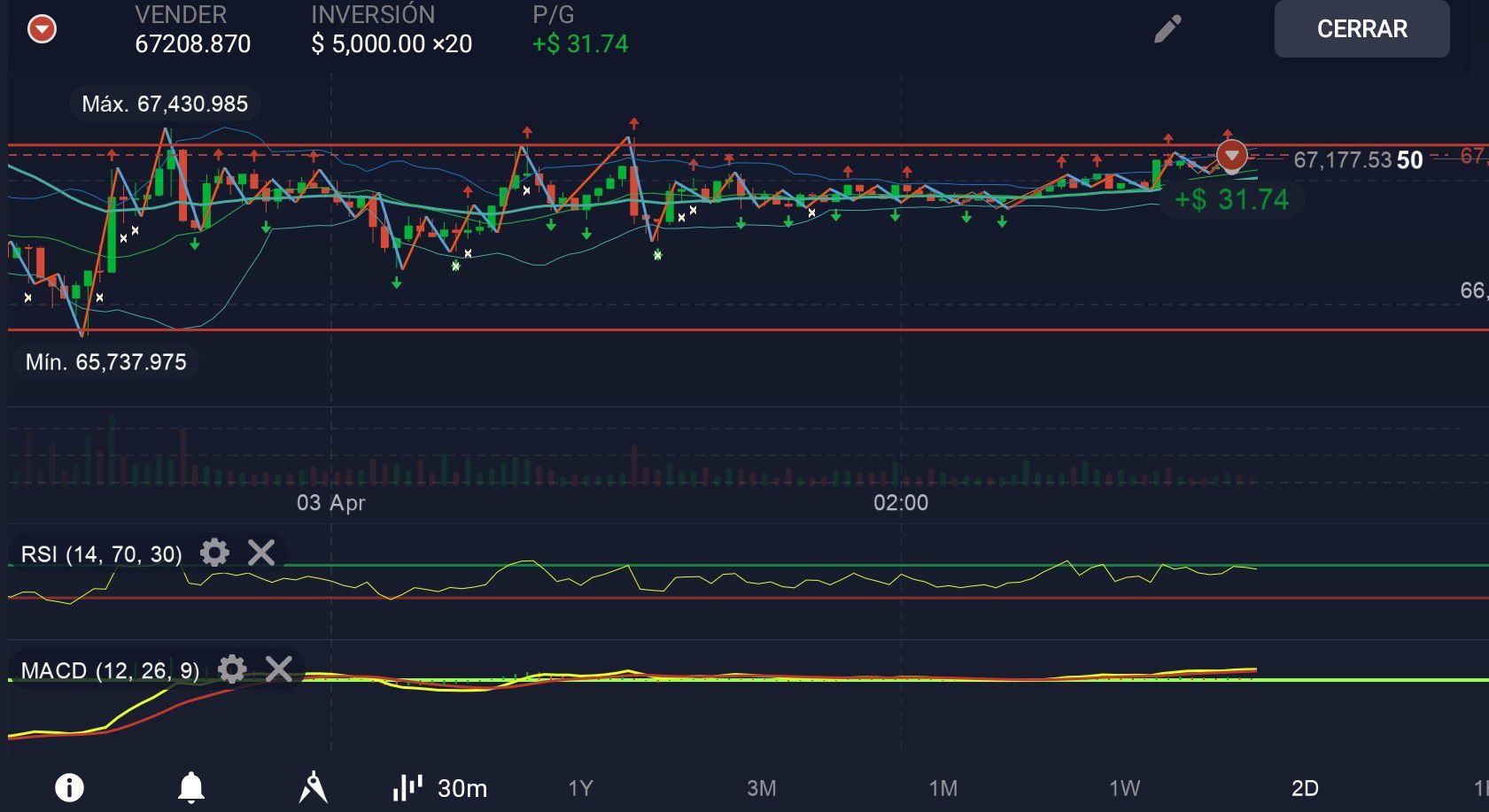Viewport: 1489px width, 812px height.
Task: Switch to the 3M time range
Action: point(761,788)
